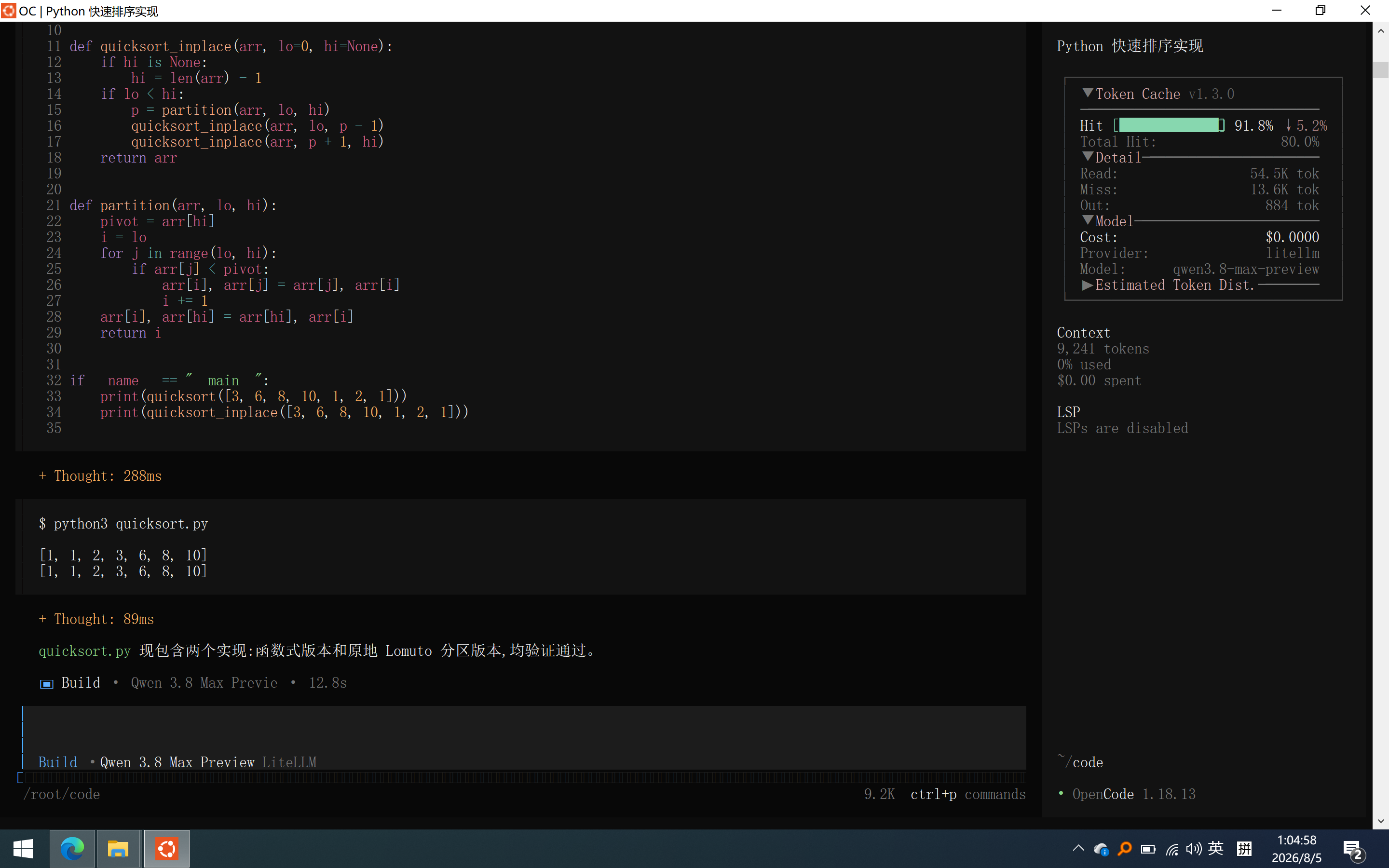Click the Total Hit: 80.0% row
This screenshot has width=1389, height=868.
click(x=1199, y=142)
